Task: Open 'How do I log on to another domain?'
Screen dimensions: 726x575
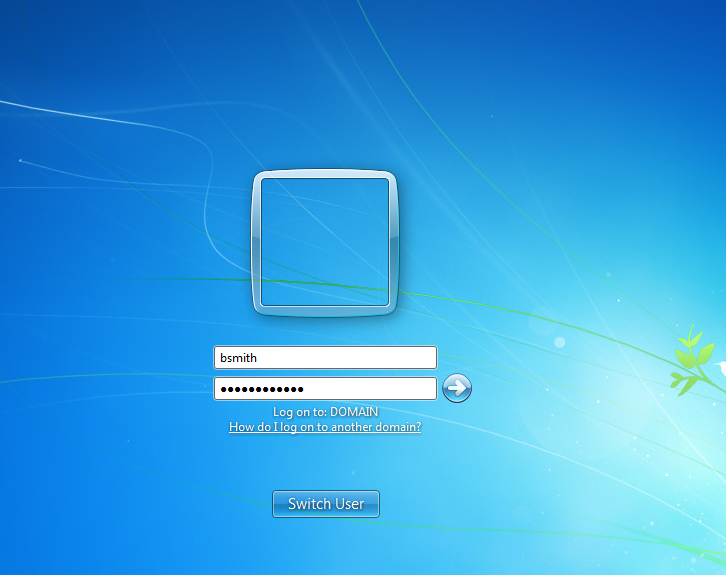Action: (325, 427)
